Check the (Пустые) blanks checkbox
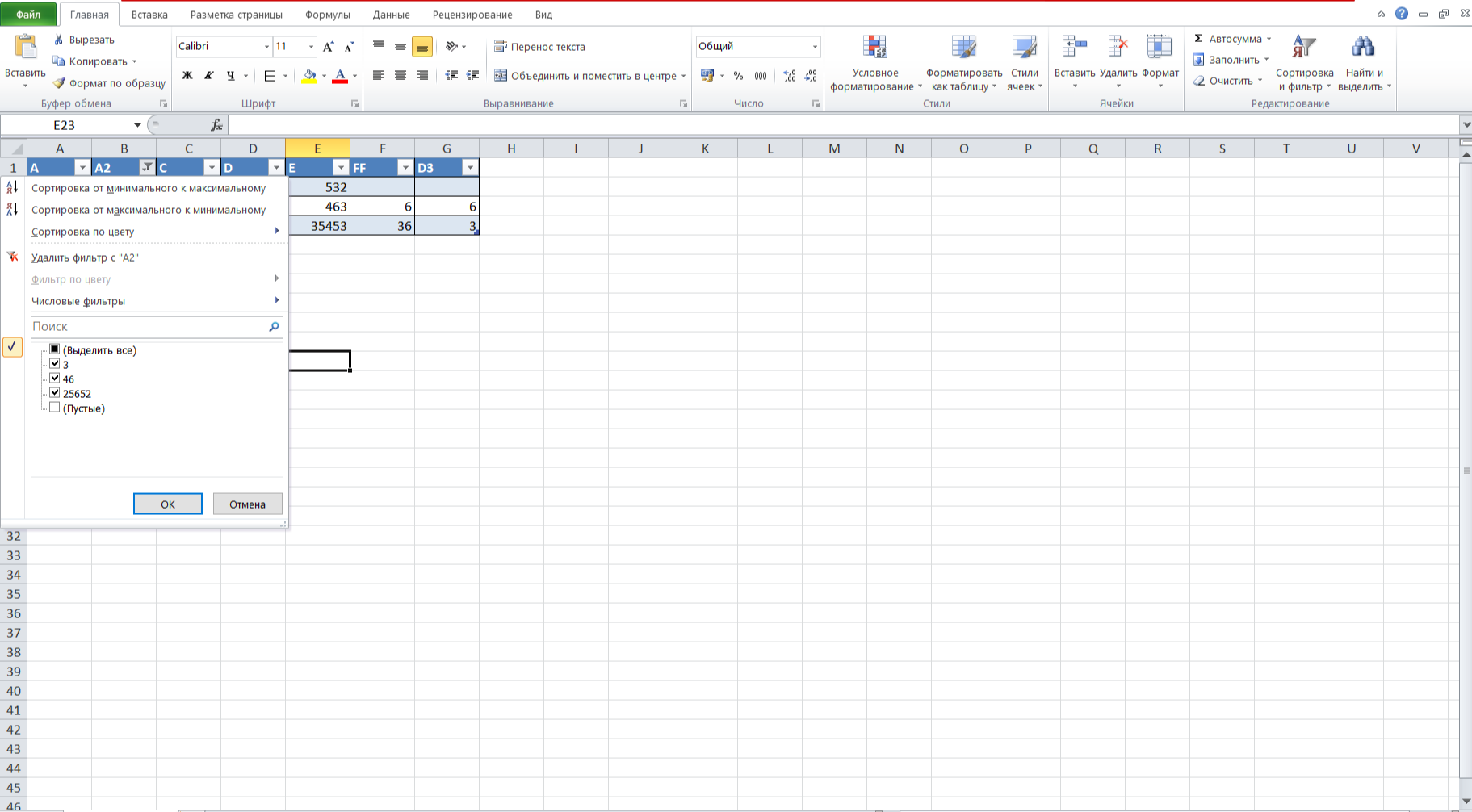Screen dimensions: 1472x812 55,408
